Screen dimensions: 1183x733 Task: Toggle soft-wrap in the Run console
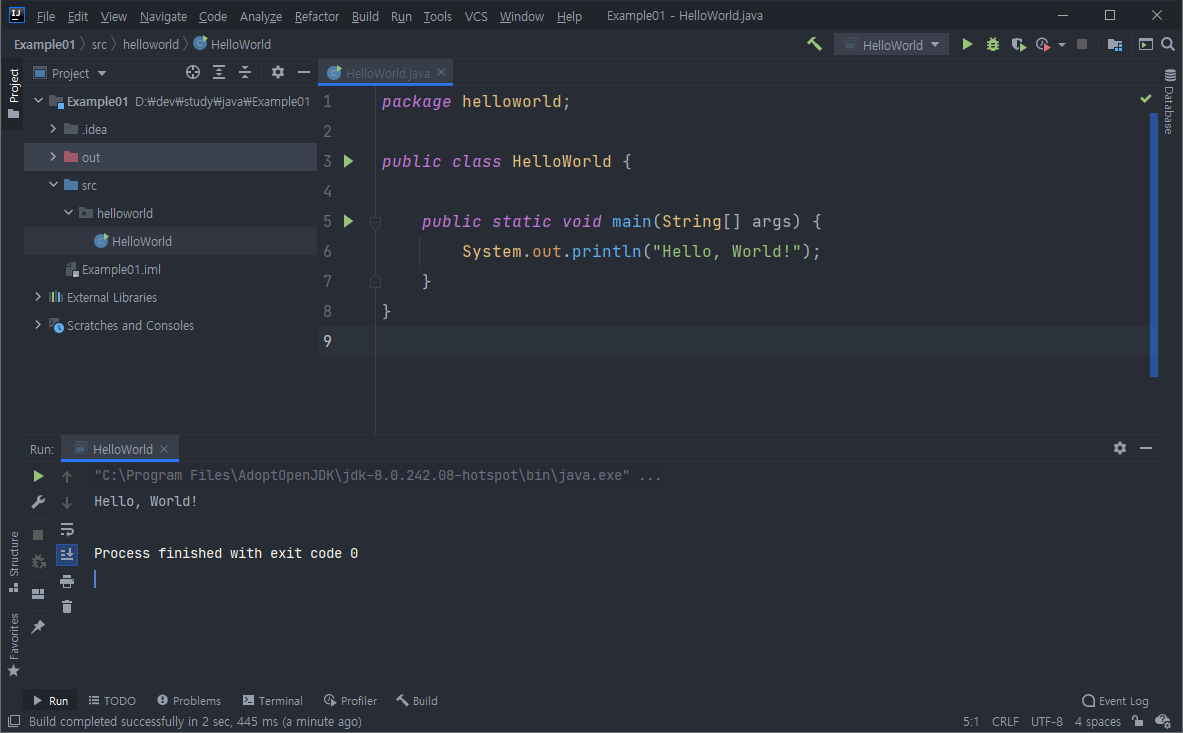click(66, 529)
